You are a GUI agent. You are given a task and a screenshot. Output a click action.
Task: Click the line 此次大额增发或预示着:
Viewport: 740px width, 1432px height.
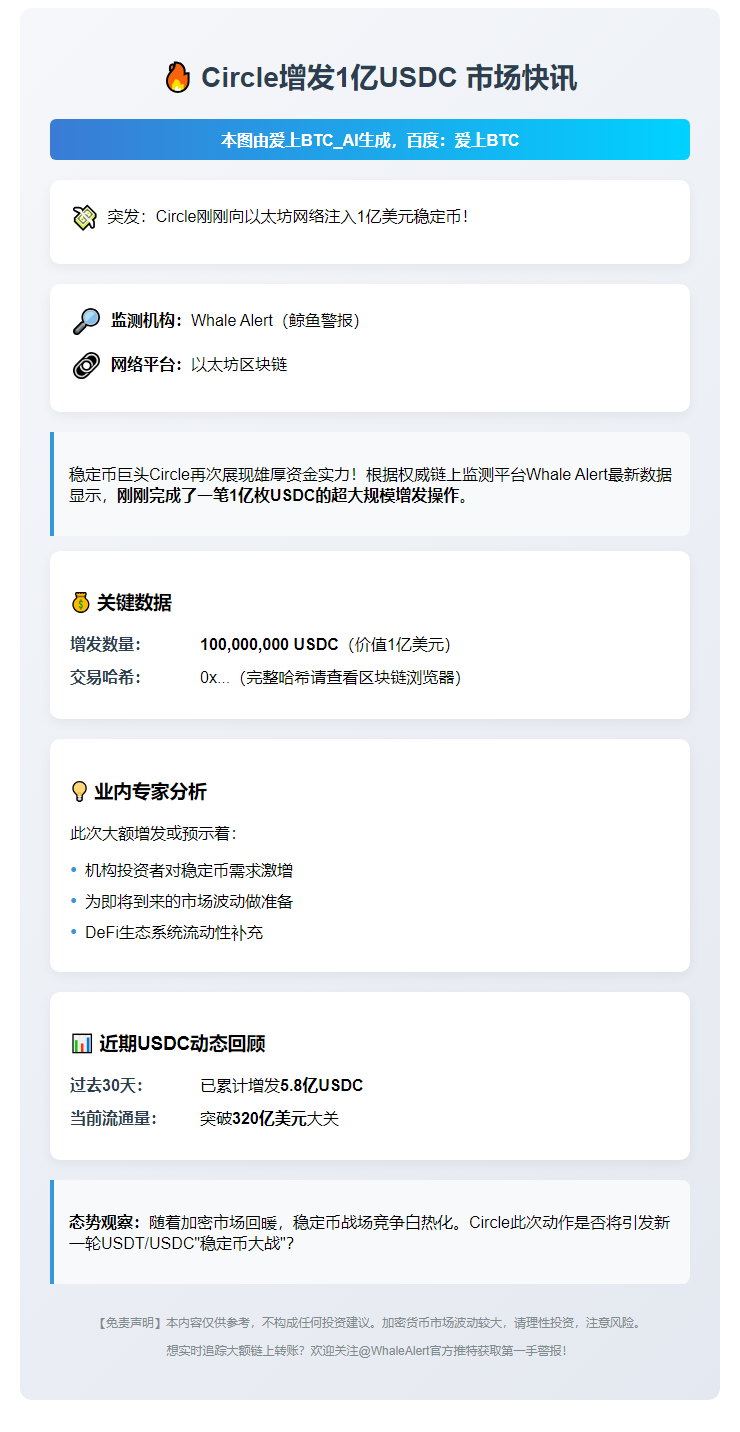coord(153,834)
